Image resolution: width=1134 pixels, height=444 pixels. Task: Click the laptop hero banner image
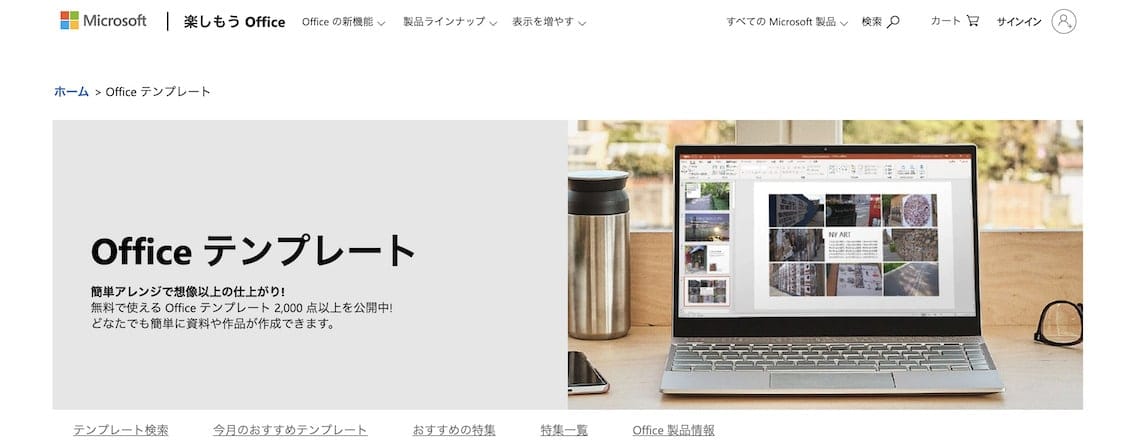pyautogui.click(x=825, y=265)
